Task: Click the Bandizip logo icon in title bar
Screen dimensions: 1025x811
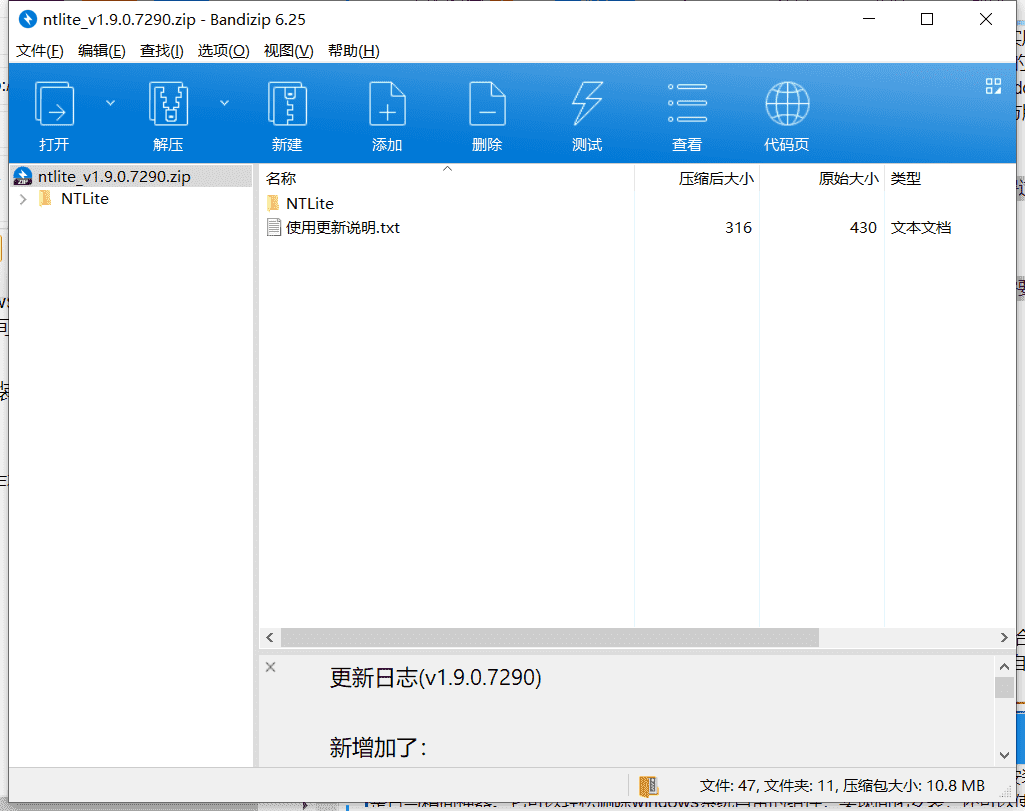Action: [x=27, y=20]
